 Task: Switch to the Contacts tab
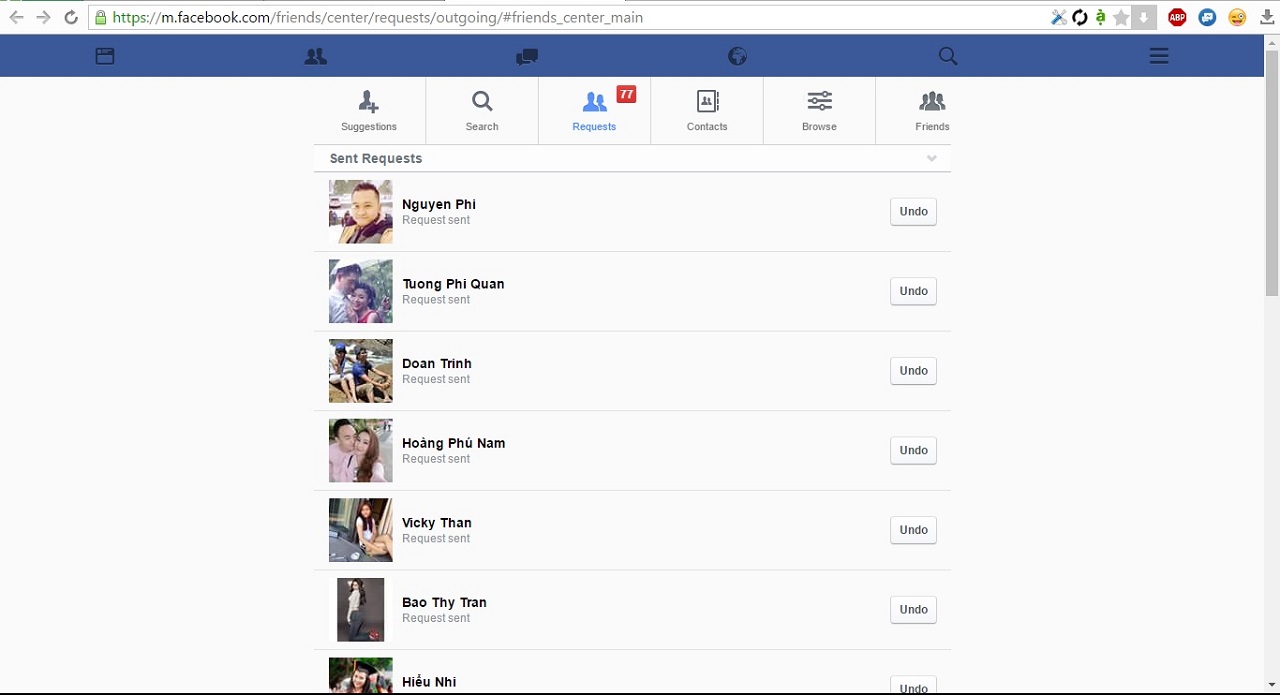pyautogui.click(x=707, y=110)
